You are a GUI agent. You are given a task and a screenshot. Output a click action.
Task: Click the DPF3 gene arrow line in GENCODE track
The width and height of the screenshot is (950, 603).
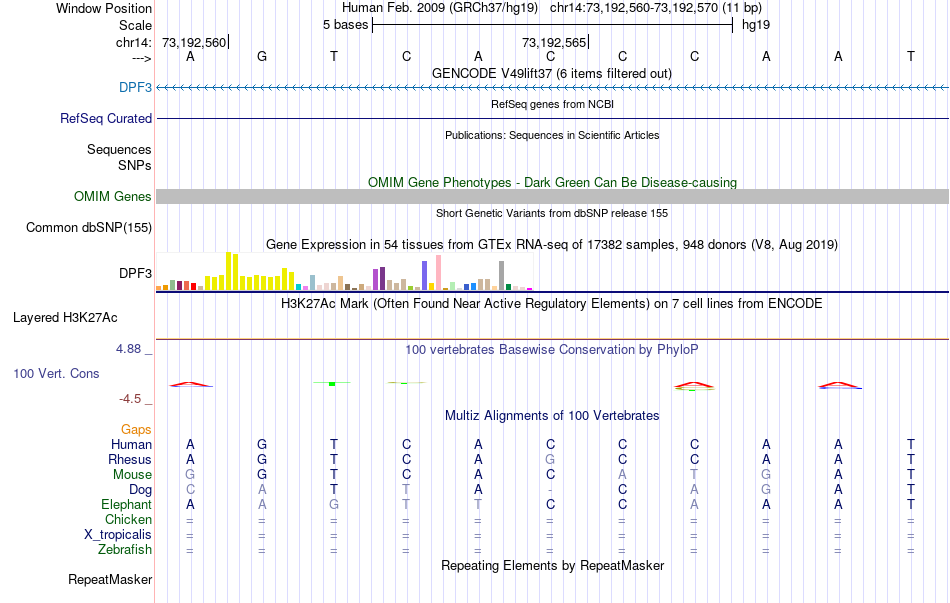553,88
